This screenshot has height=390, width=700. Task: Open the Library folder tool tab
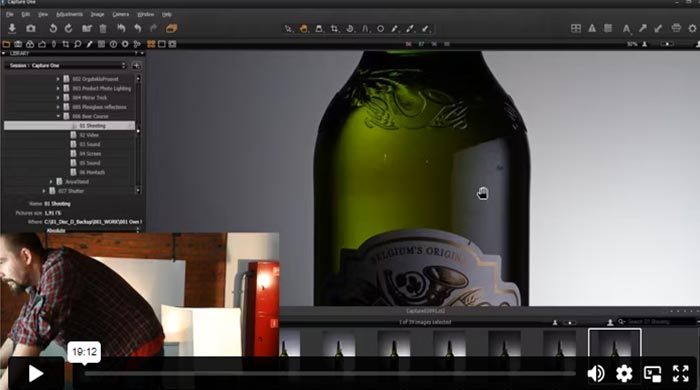click(6, 44)
